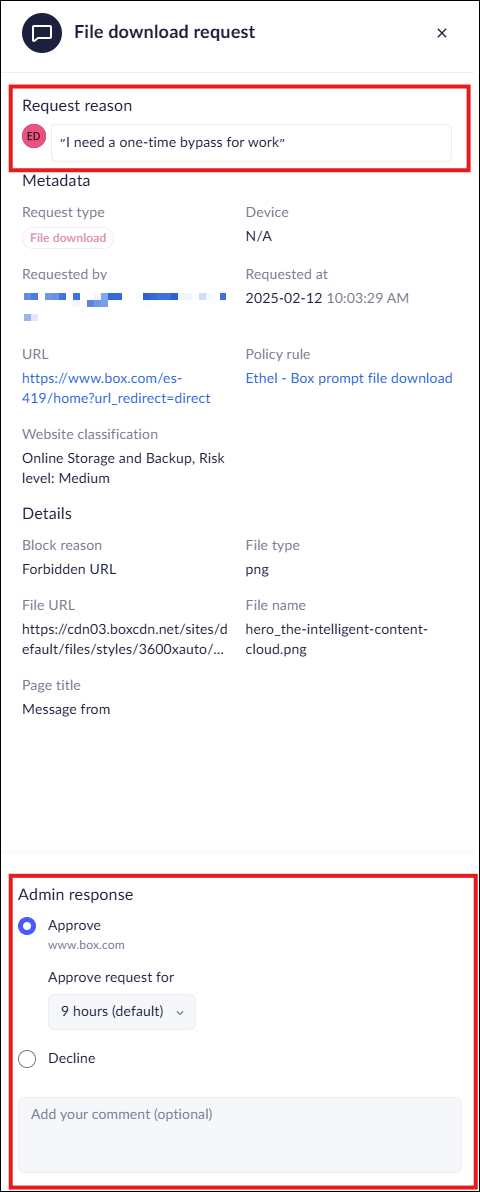Select the Decline radio button
This screenshot has width=480, height=1192.
[x=27, y=1058]
